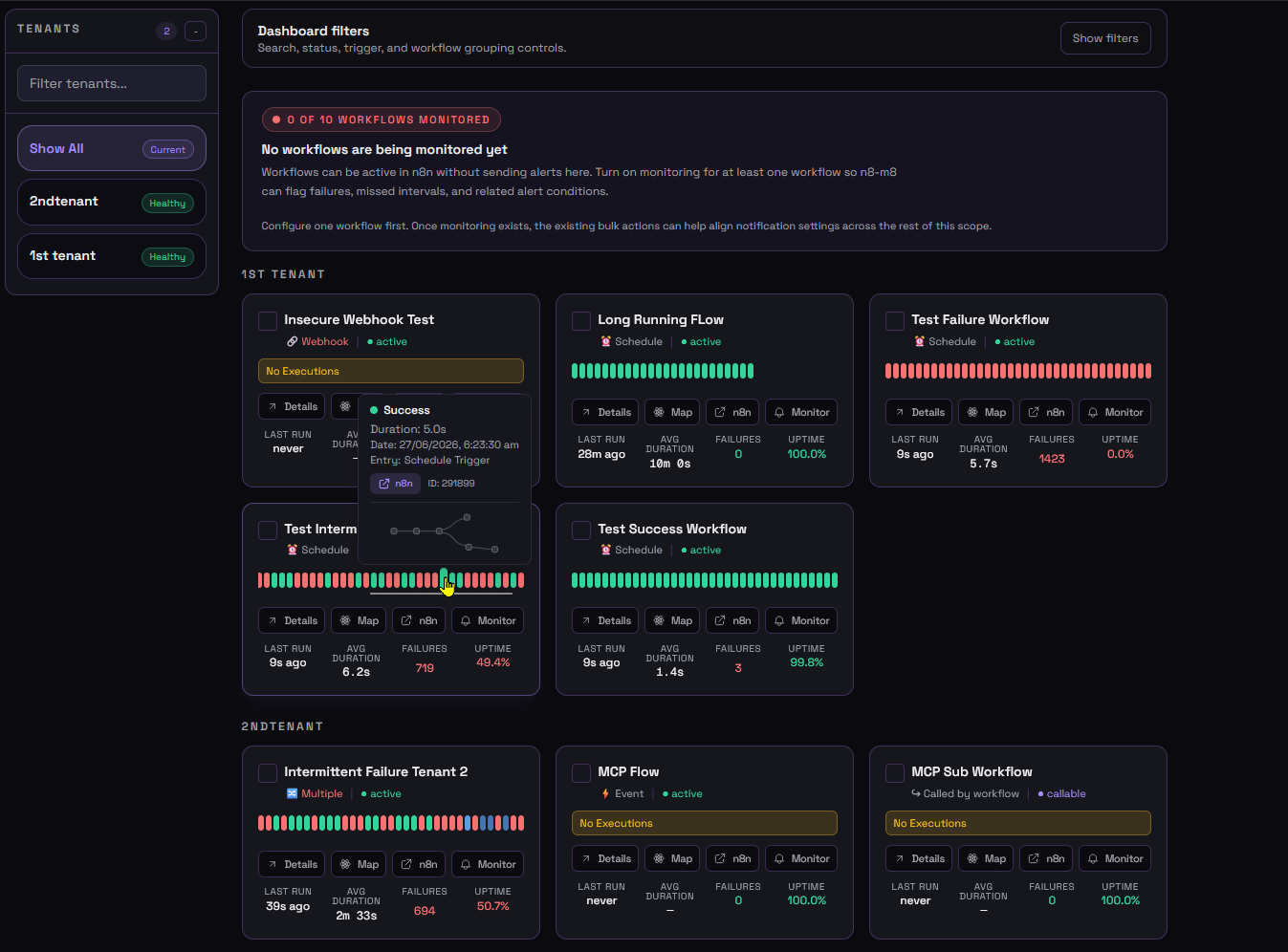1288x952 pixels.
Task: Click the Long Running FLow execution history bar
Action: 663,371
